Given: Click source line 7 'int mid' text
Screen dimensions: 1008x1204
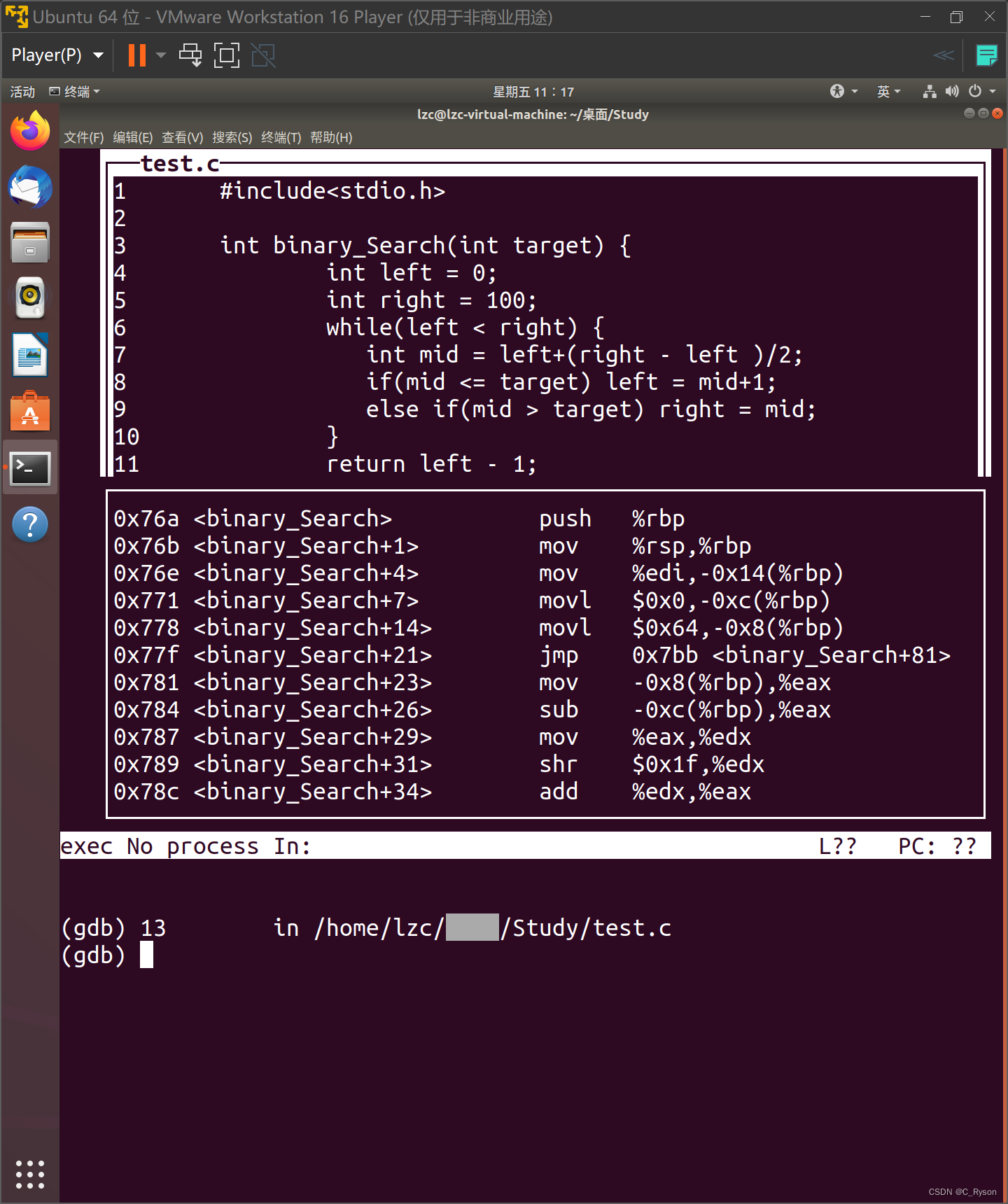Looking at the screenshot, I should coord(584,355).
